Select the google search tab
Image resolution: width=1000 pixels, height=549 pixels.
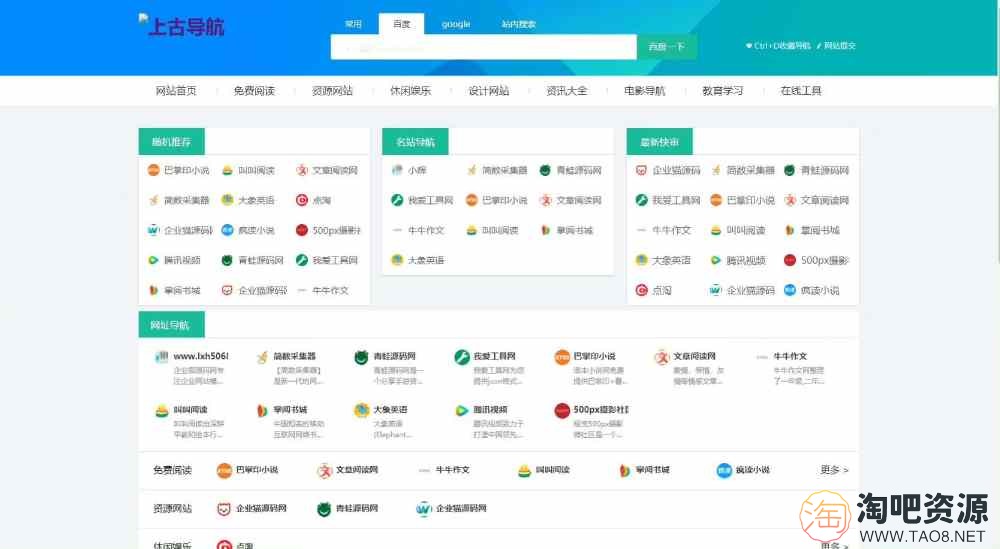click(x=456, y=24)
